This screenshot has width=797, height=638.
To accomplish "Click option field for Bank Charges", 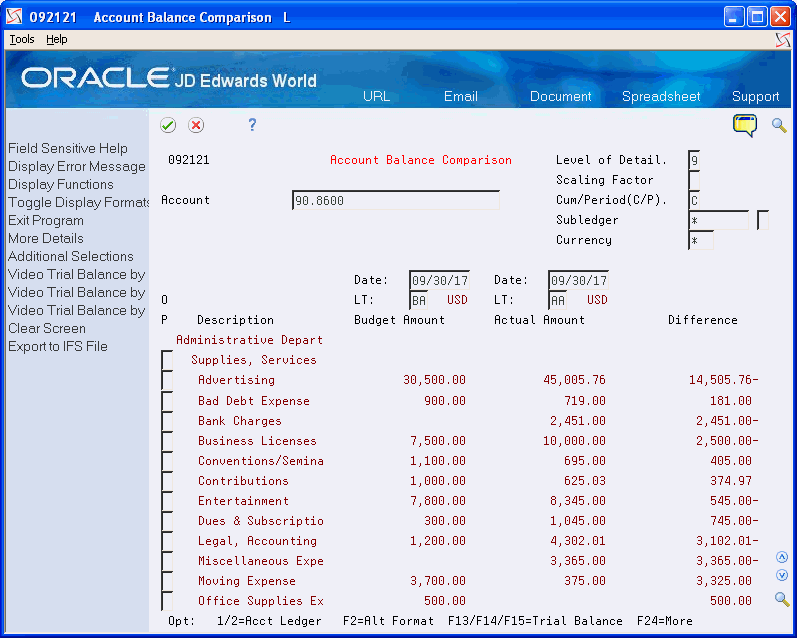I will click(x=167, y=420).
